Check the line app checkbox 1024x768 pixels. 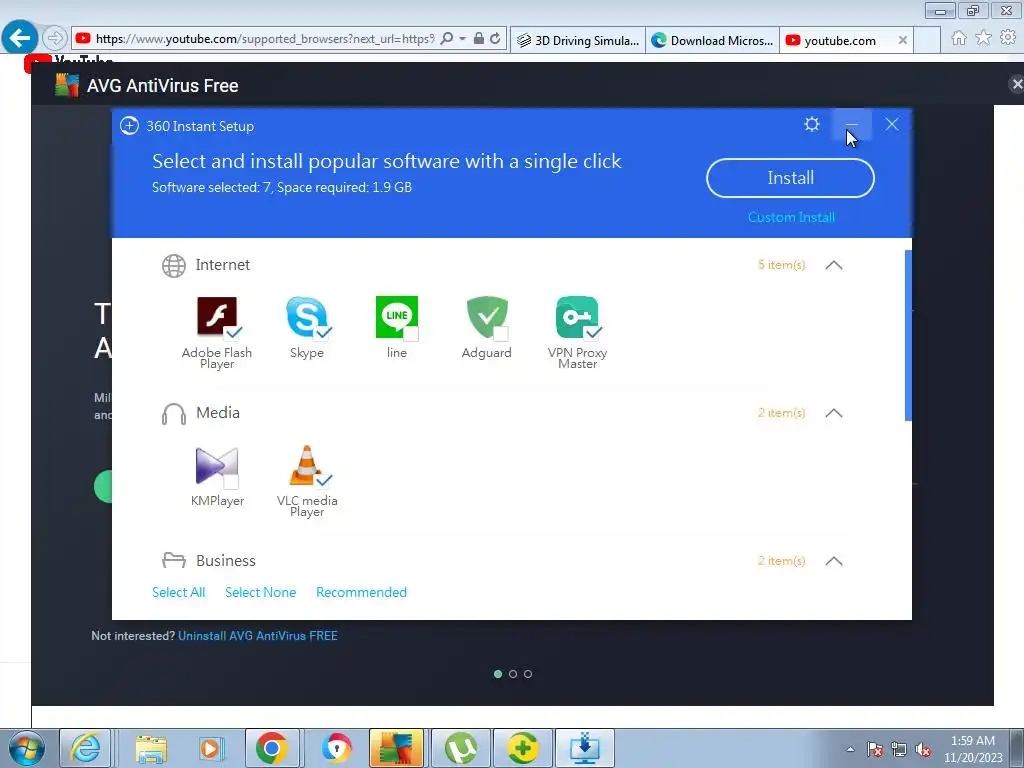411,334
